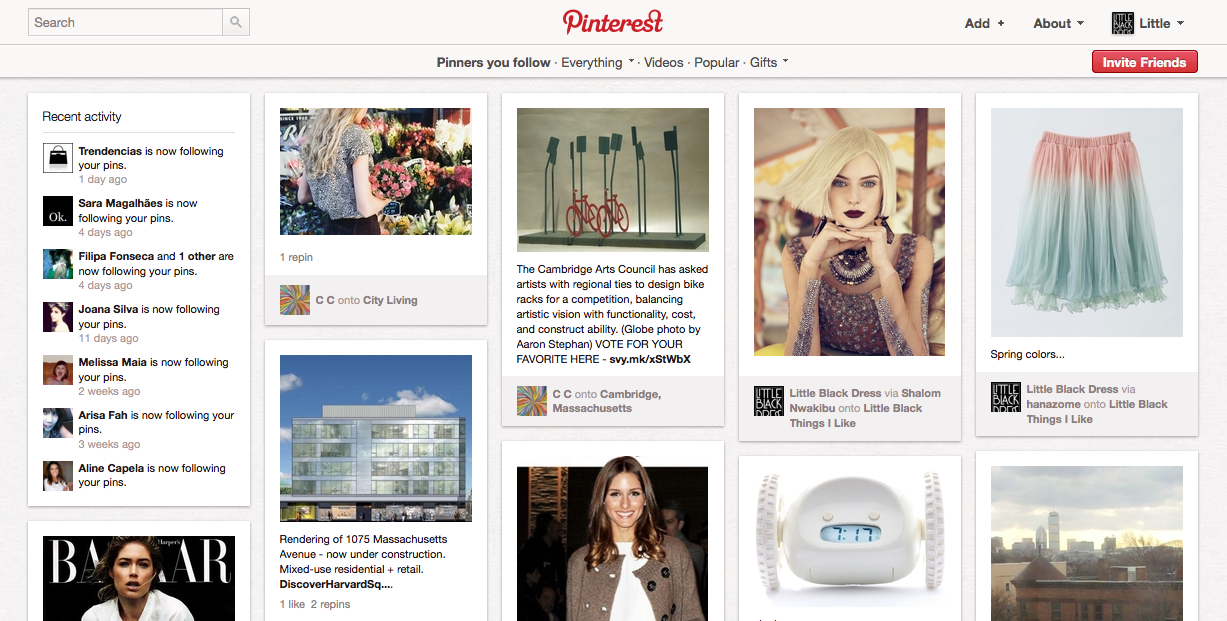Open the pastel ombre skirt pin image
Viewport: 1227px width, 621px height.
pos(1087,222)
